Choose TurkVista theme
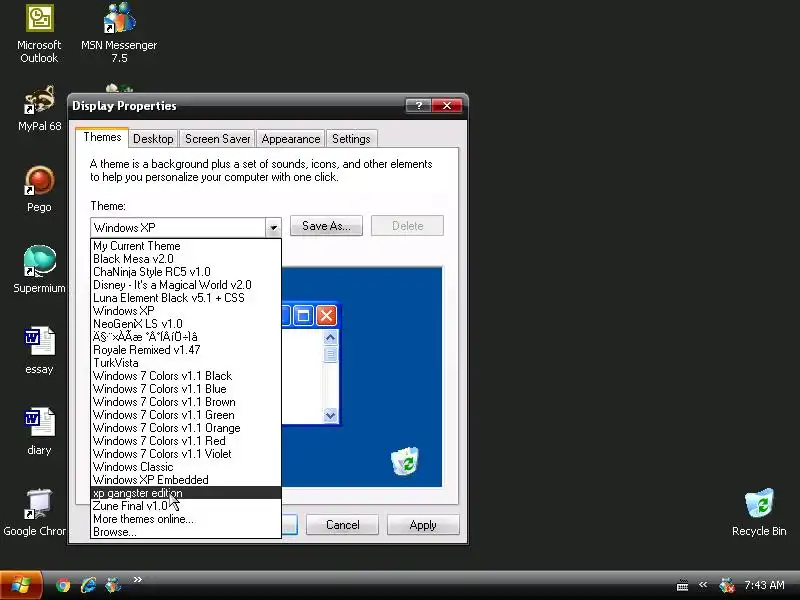The image size is (800, 600). click(x=186, y=363)
